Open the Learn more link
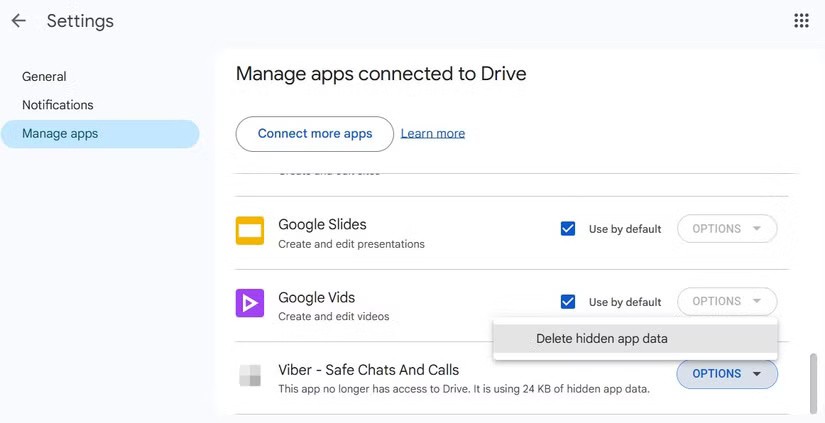Screen dimensions: 825x423 (433, 134)
